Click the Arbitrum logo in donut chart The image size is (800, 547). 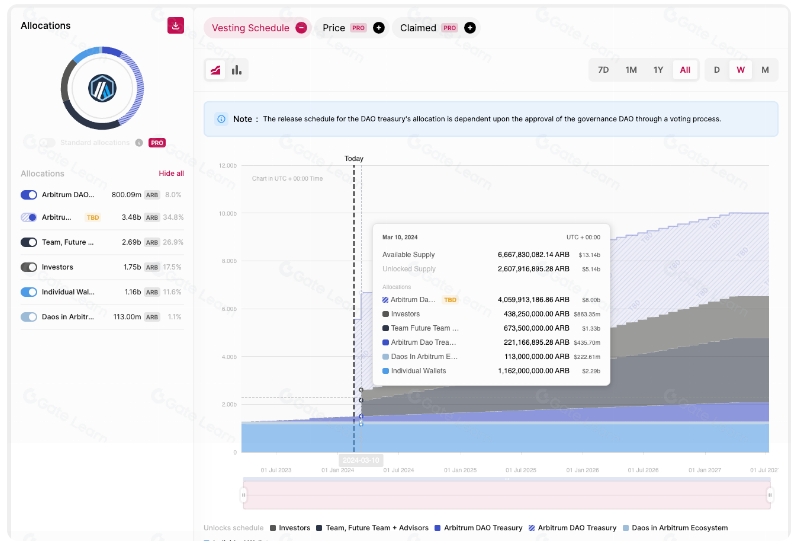coord(103,88)
